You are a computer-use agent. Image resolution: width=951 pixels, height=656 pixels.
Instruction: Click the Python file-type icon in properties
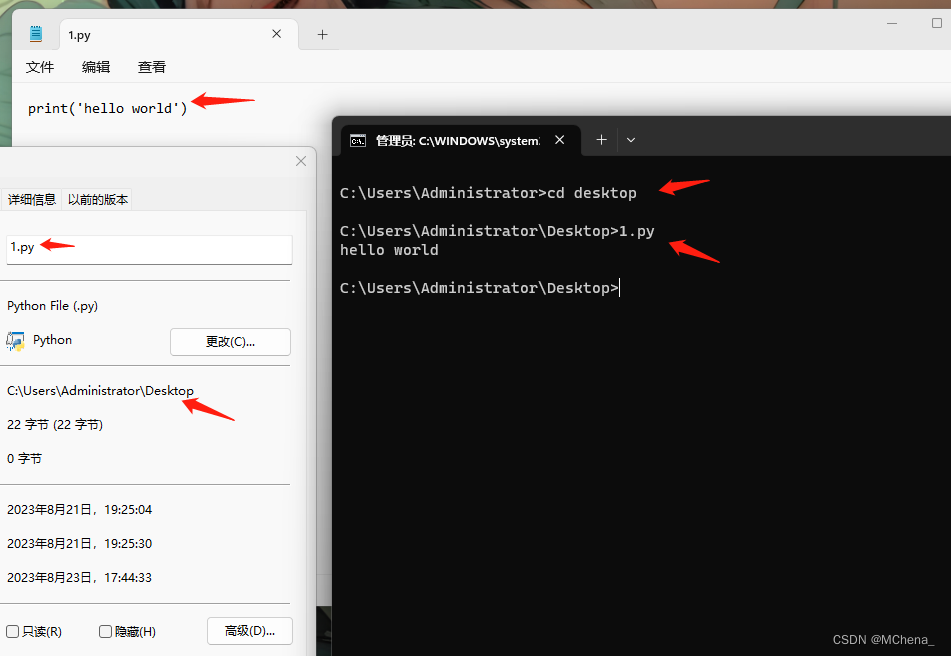(x=15, y=341)
